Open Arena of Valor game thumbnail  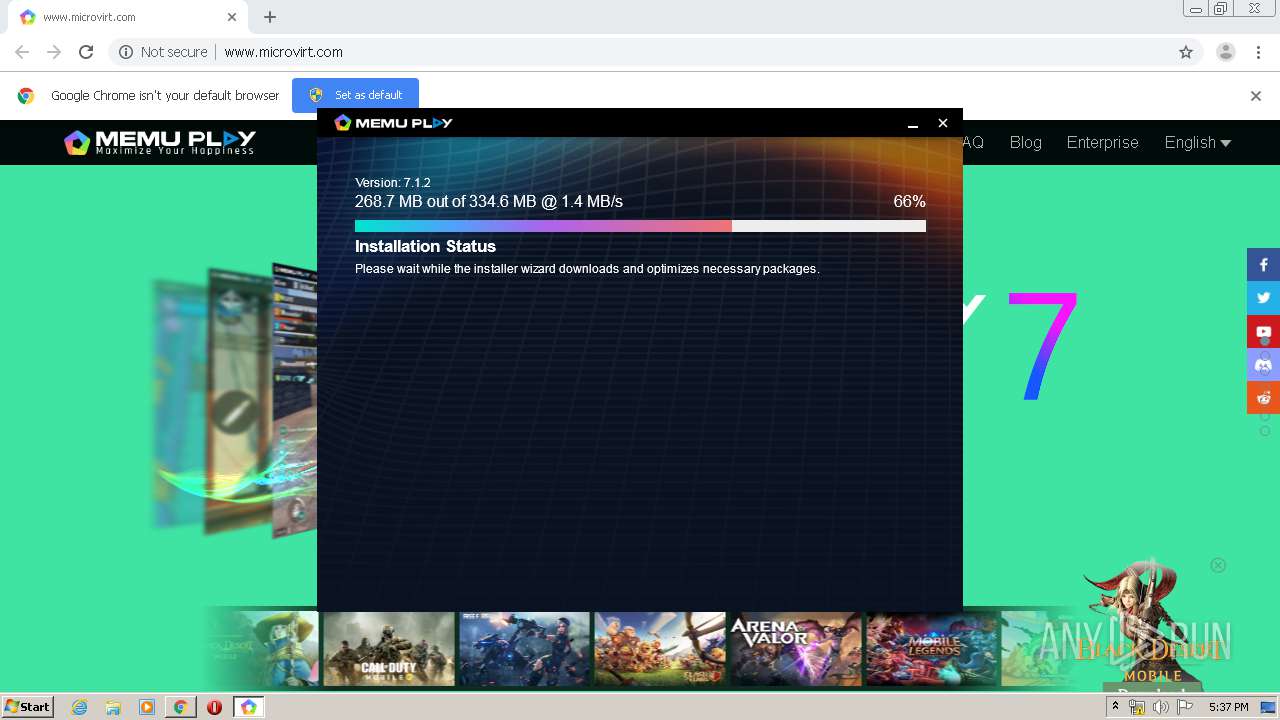tap(795, 649)
